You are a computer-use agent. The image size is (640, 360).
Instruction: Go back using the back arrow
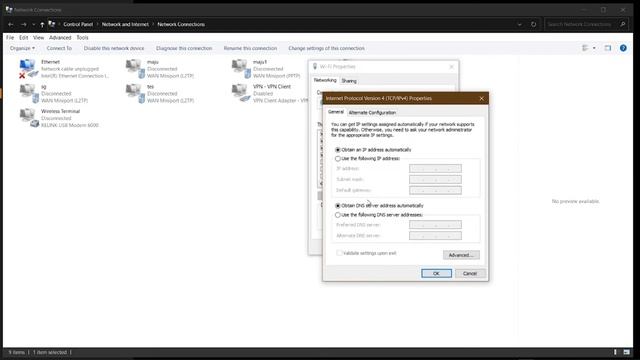coord(11,24)
